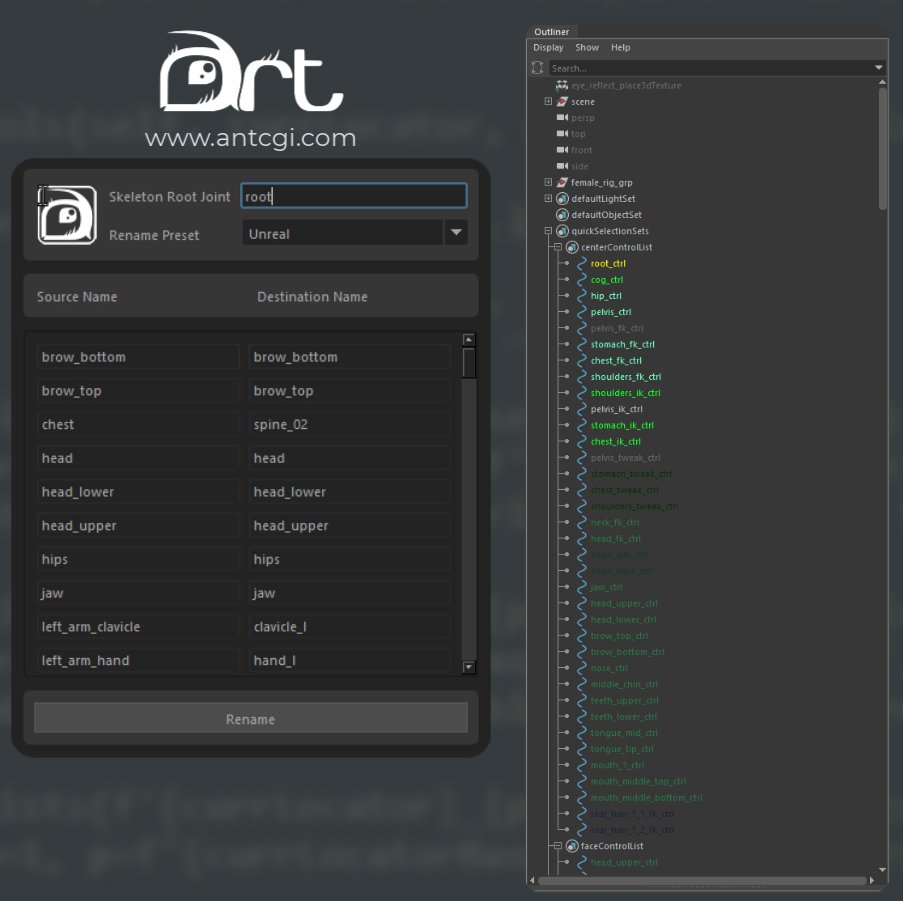Click the faceControlList set icon

click(572, 846)
